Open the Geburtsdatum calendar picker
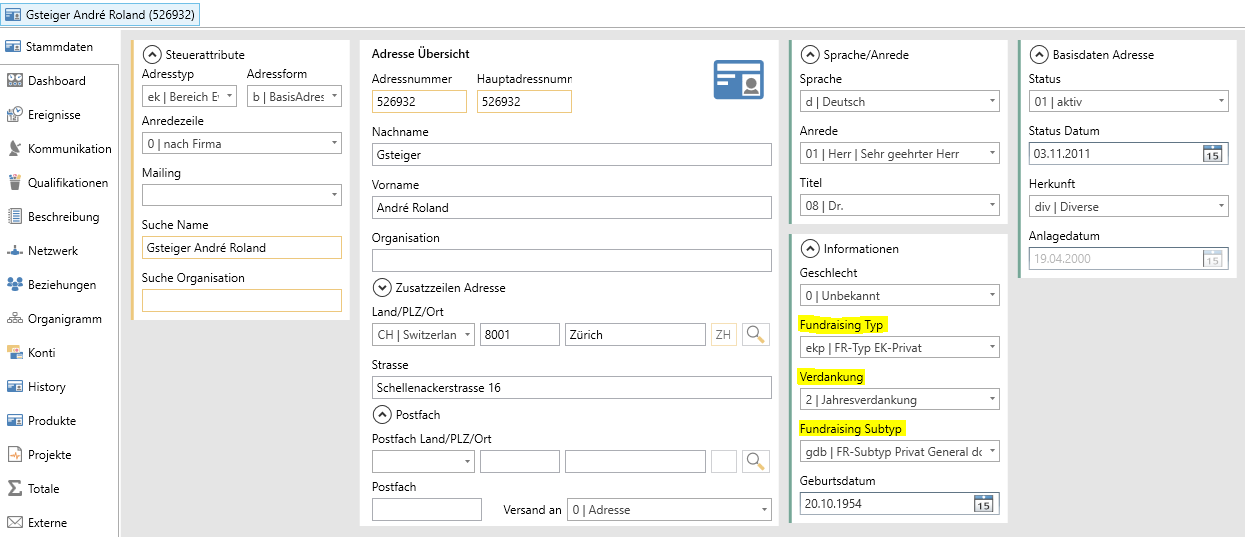The height and width of the screenshot is (537, 1245). [984, 504]
